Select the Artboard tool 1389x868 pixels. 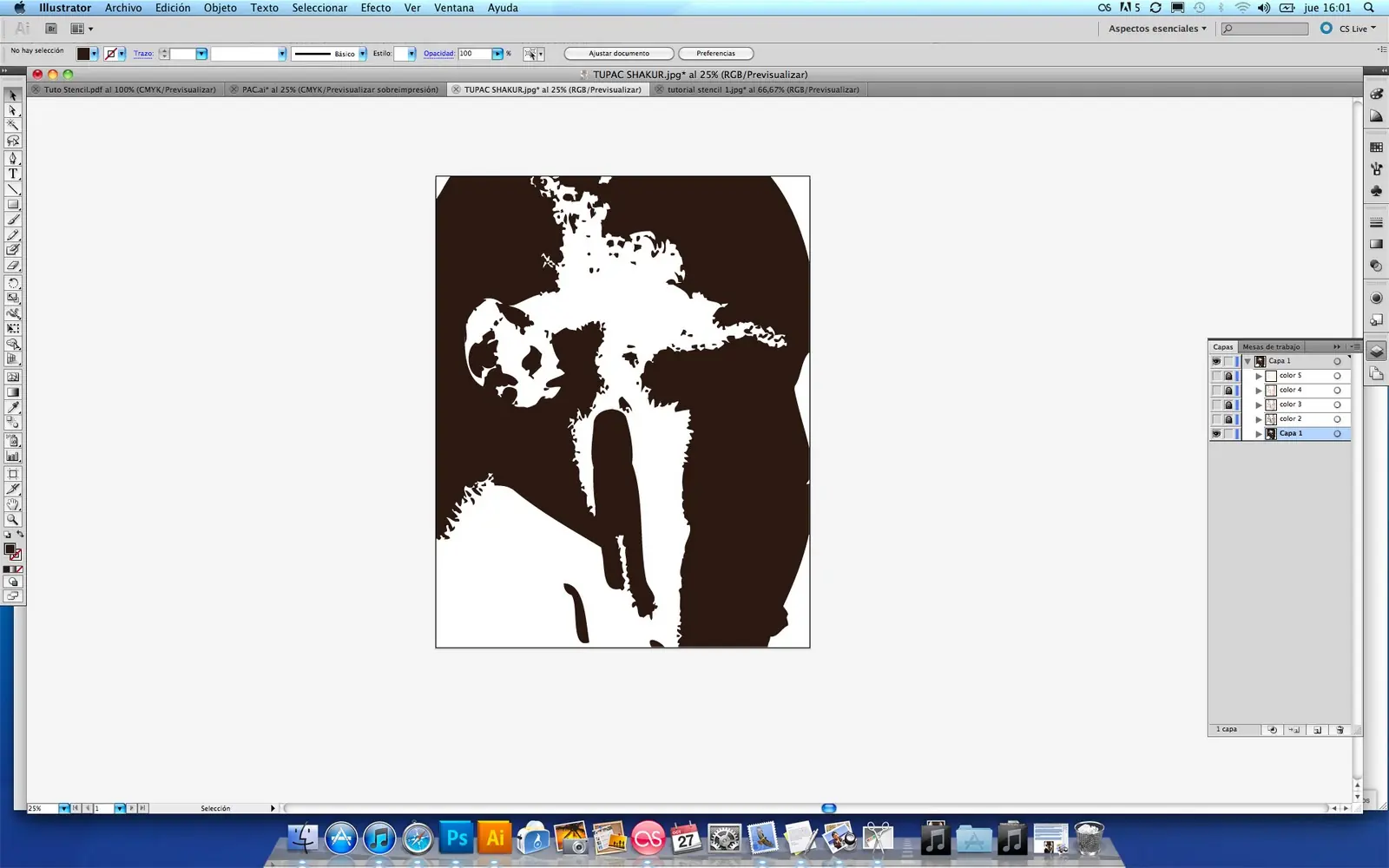[x=13, y=474]
